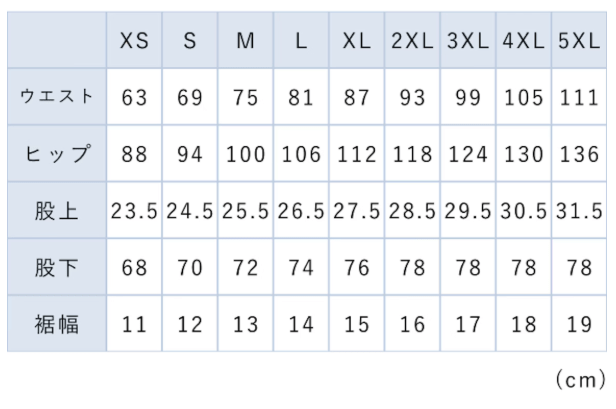Screen dimensions: 616x409
Task: Select the inseam value 68 cell
Action: [x=135, y=269]
